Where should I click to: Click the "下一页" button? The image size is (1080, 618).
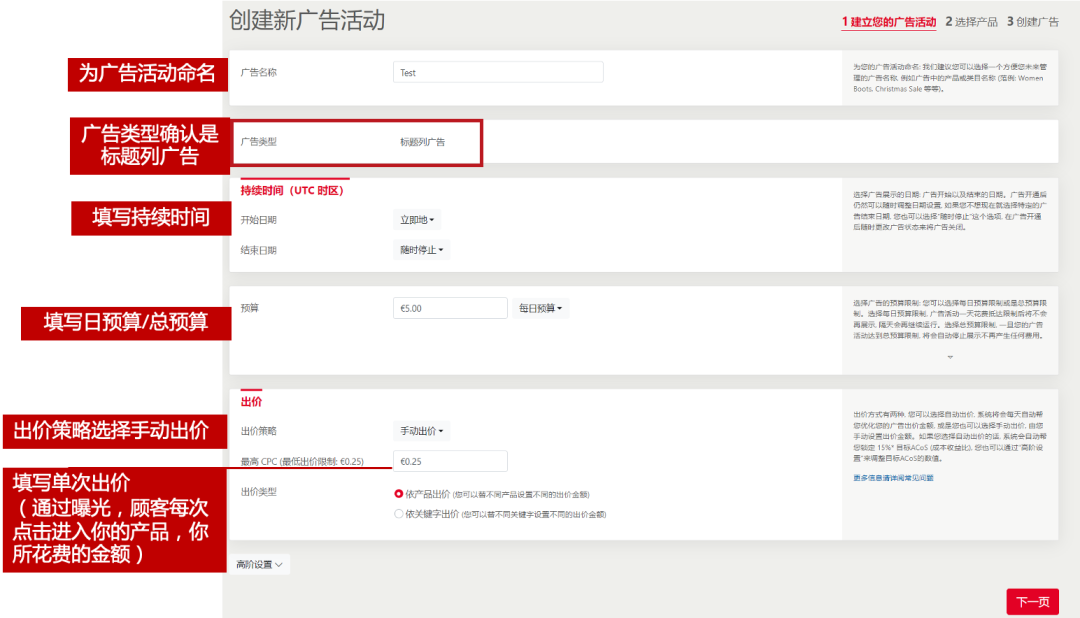pos(1033,601)
